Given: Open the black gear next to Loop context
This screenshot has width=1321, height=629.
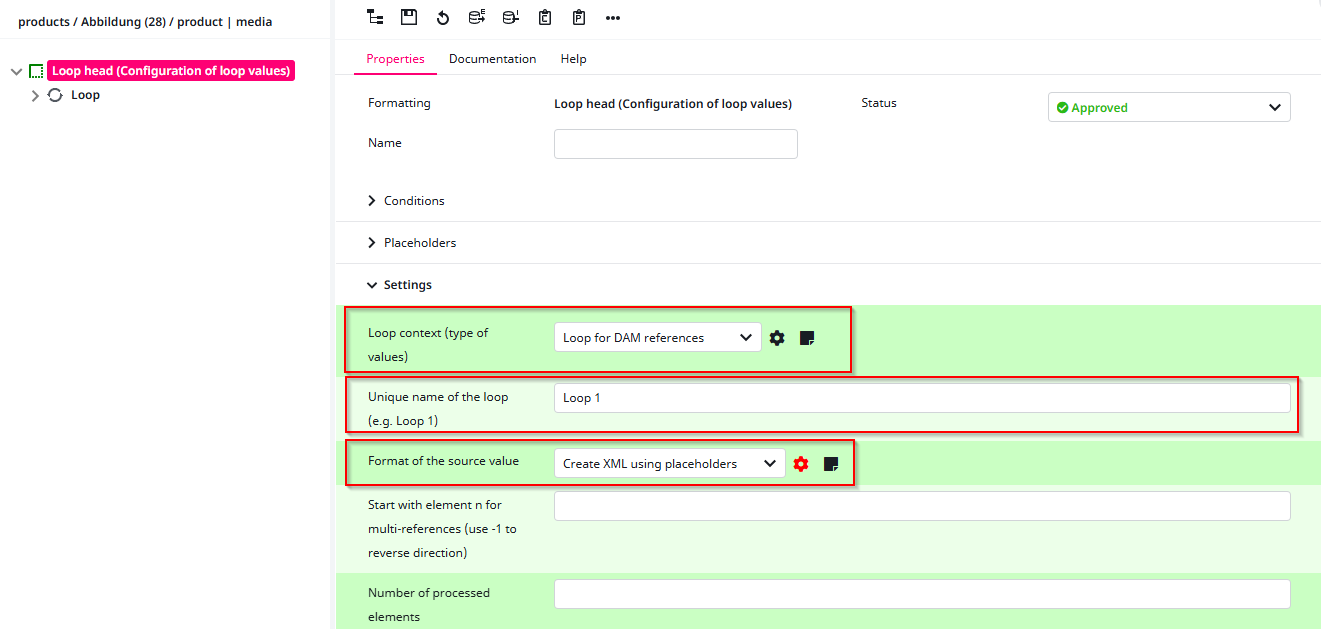Looking at the screenshot, I should pyautogui.click(x=777, y=338).
